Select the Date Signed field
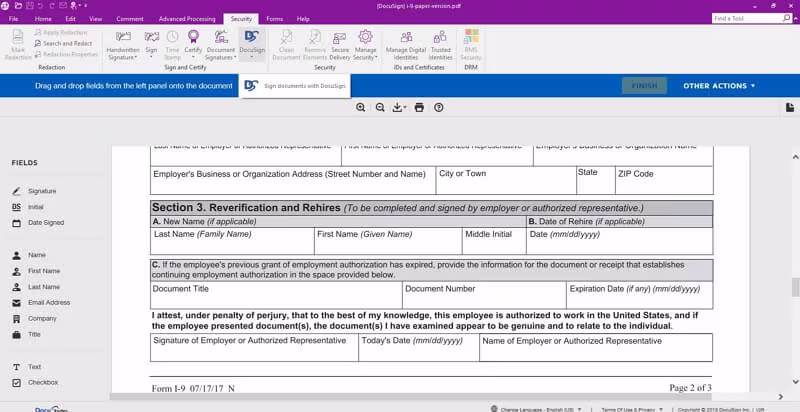Viewport: 800px width, 412px height. (38, 223)
